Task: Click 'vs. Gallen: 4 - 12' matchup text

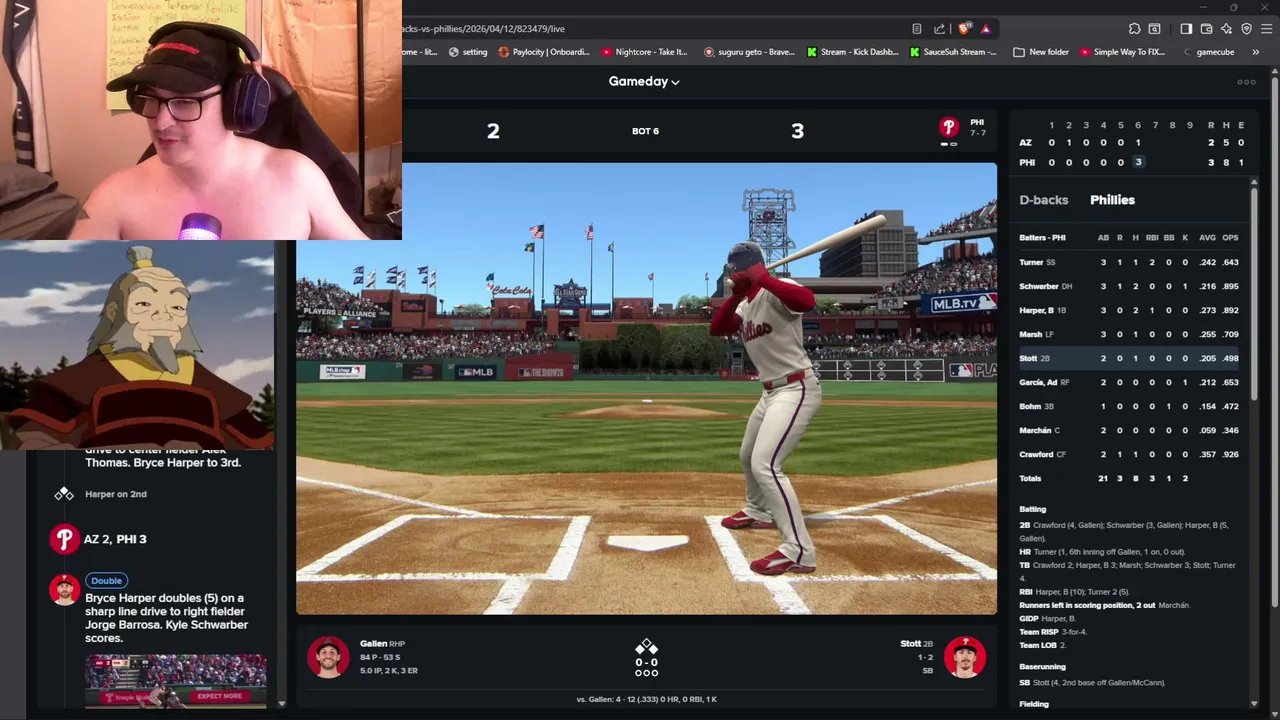Action: coord(646,699)
